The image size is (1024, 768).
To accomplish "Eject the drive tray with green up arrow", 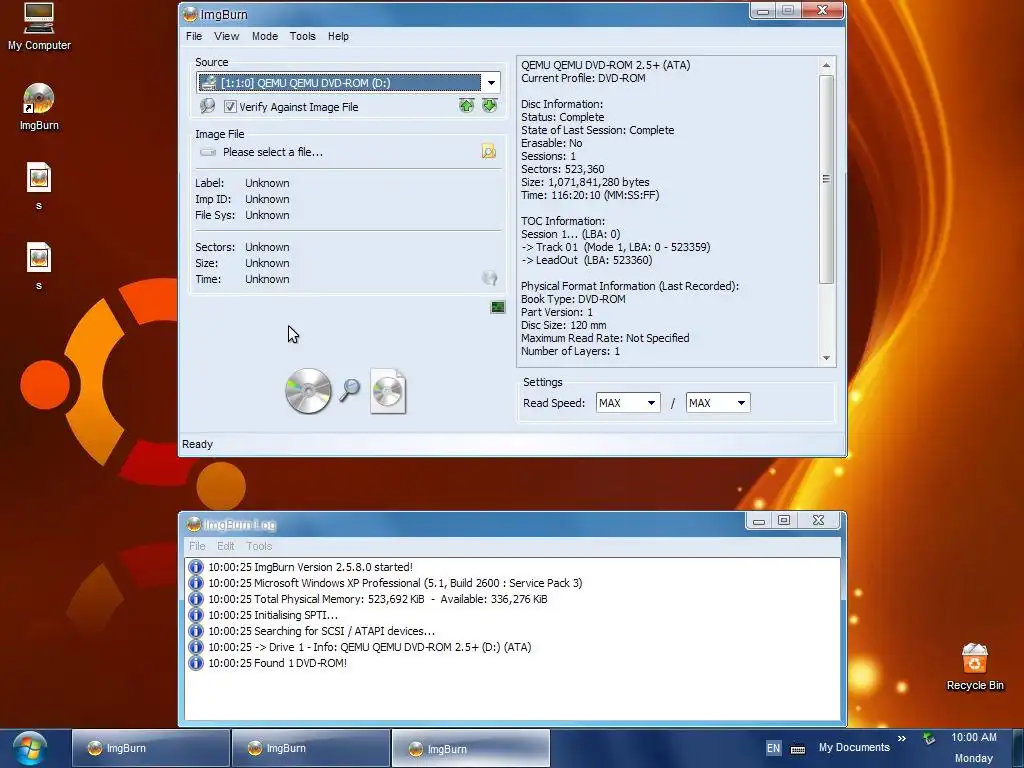I will (466, 106).
